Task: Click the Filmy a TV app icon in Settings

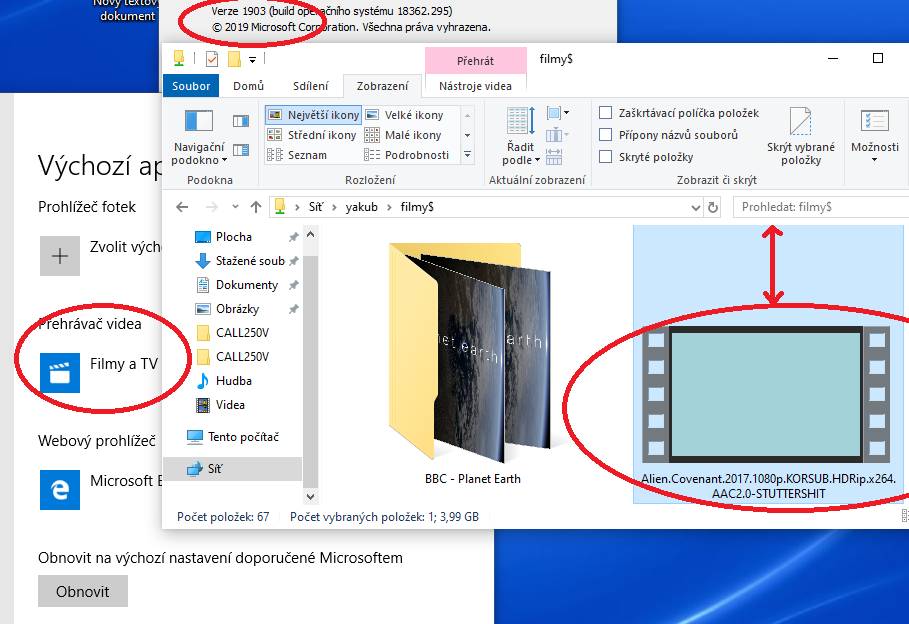Action: tap(60, 373)
